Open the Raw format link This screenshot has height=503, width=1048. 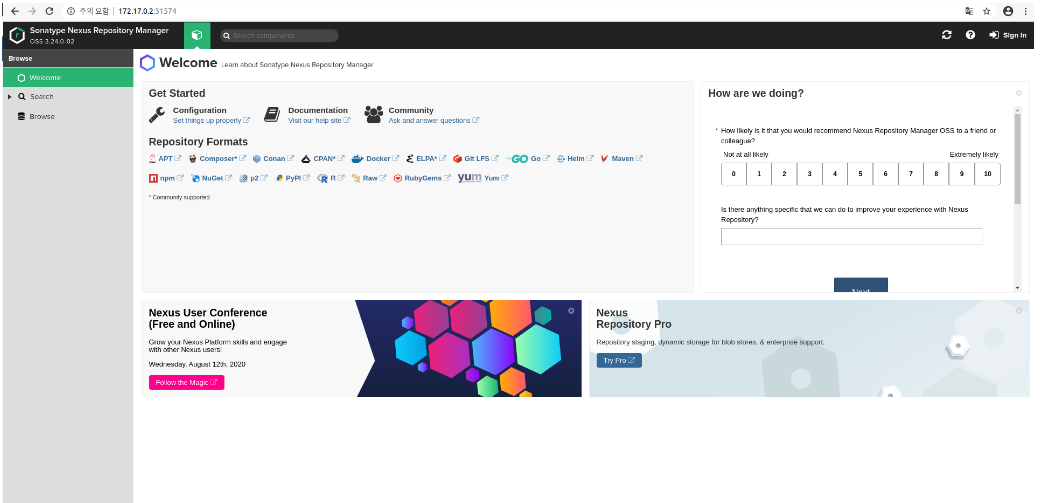(x=370, y=178)
